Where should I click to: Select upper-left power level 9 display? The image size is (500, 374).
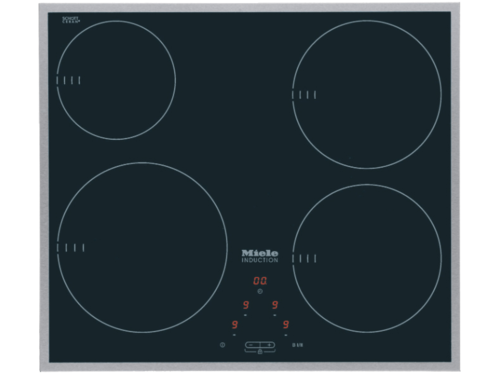246,305
